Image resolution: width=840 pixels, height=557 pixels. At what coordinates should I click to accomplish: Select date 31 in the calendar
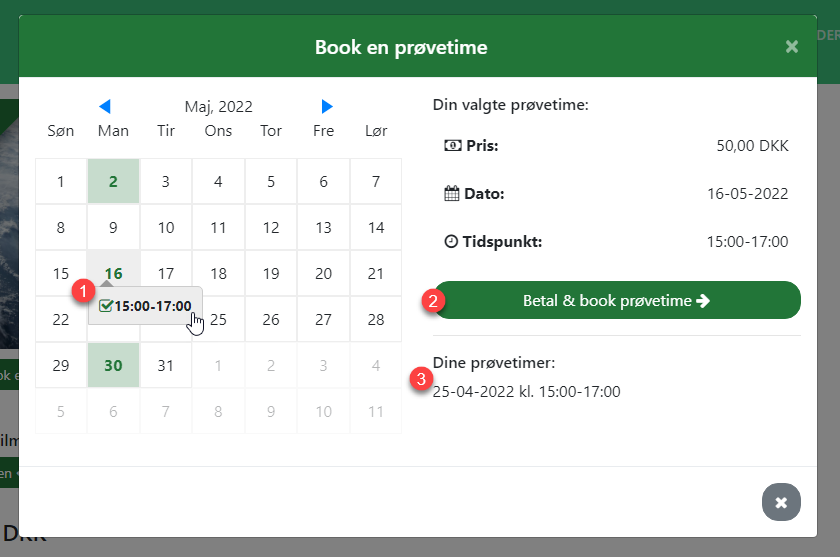coord(166,365)
